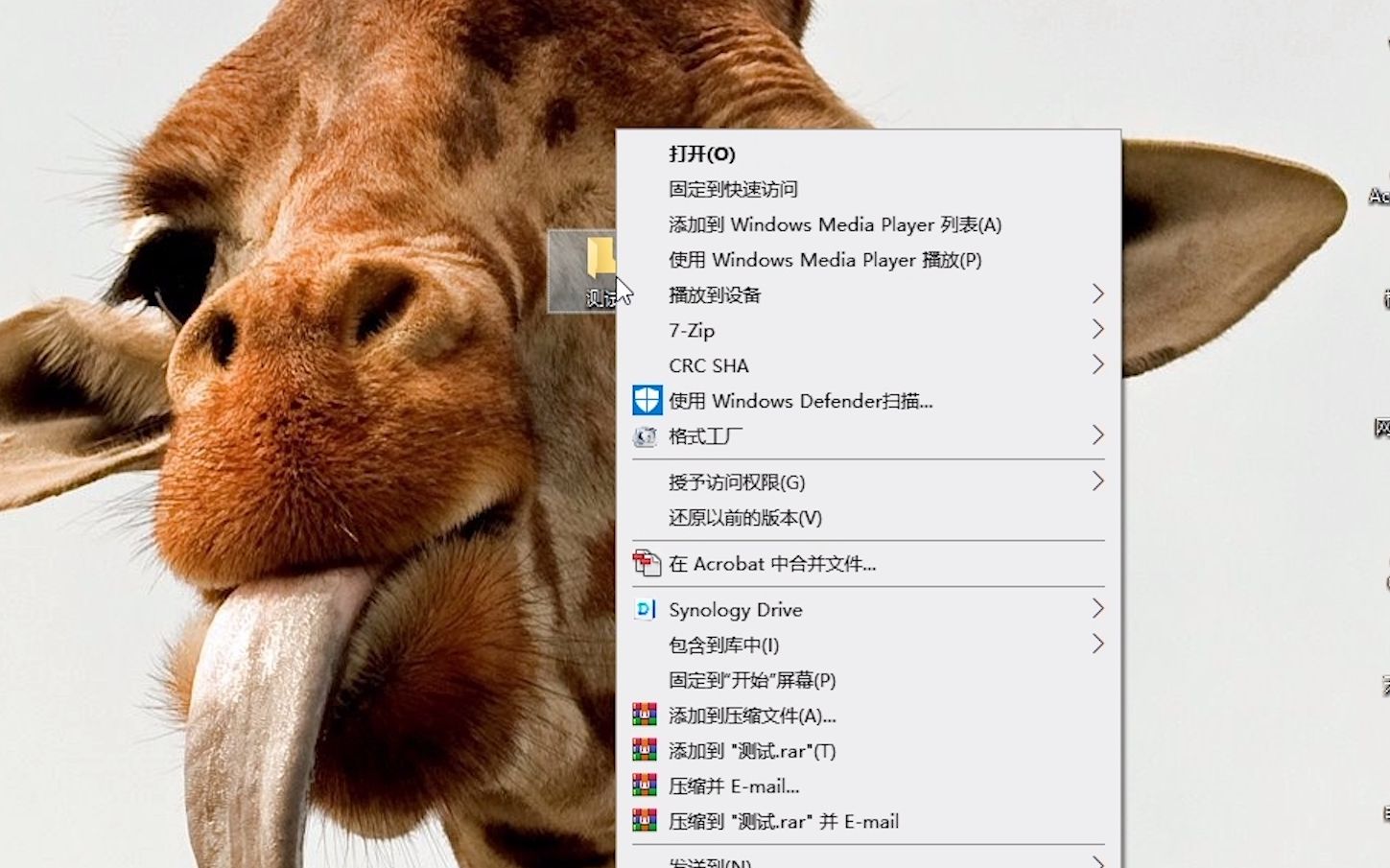Click the Synology Drive icon

(x=646, y=609)
